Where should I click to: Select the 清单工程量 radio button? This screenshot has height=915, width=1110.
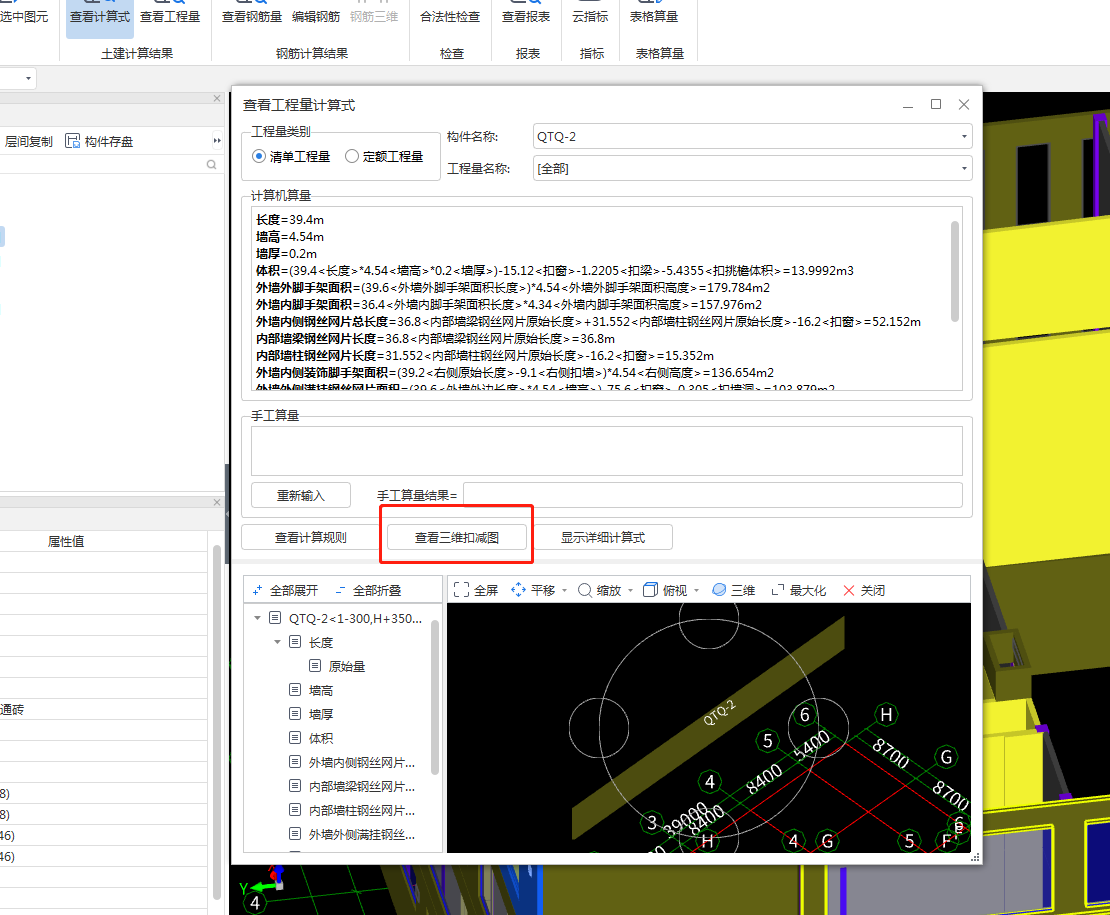[x=259, y=156]
